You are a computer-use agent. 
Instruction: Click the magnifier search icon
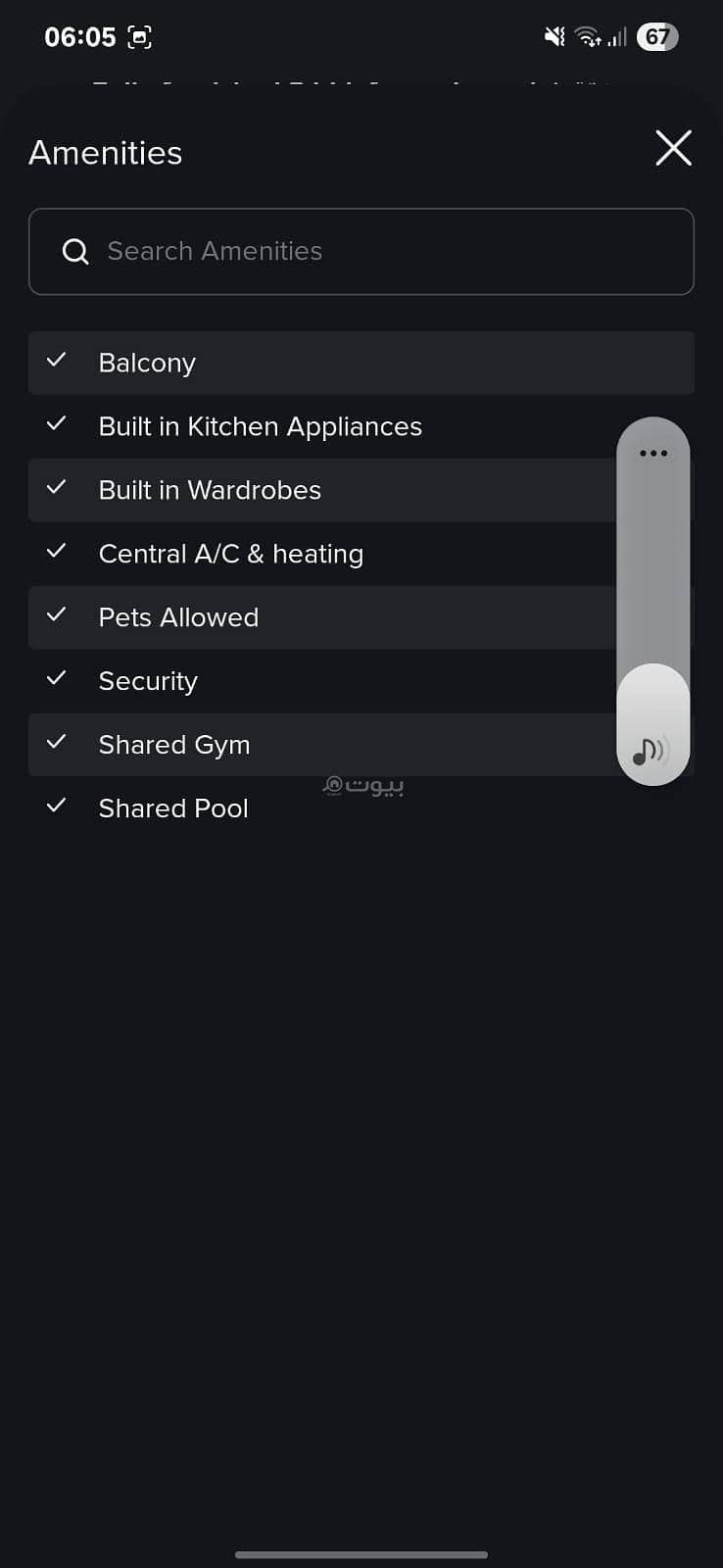pos(75,252)
